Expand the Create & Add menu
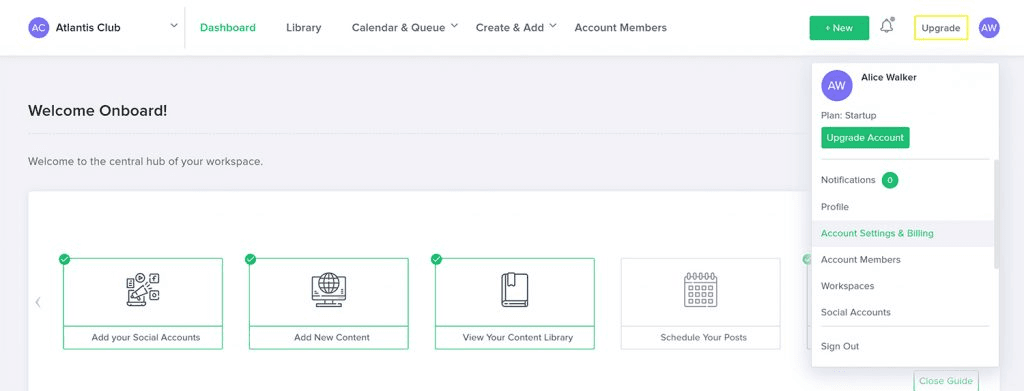Image resolution: width=1024 pixels, height=391 pixels. 516,27
